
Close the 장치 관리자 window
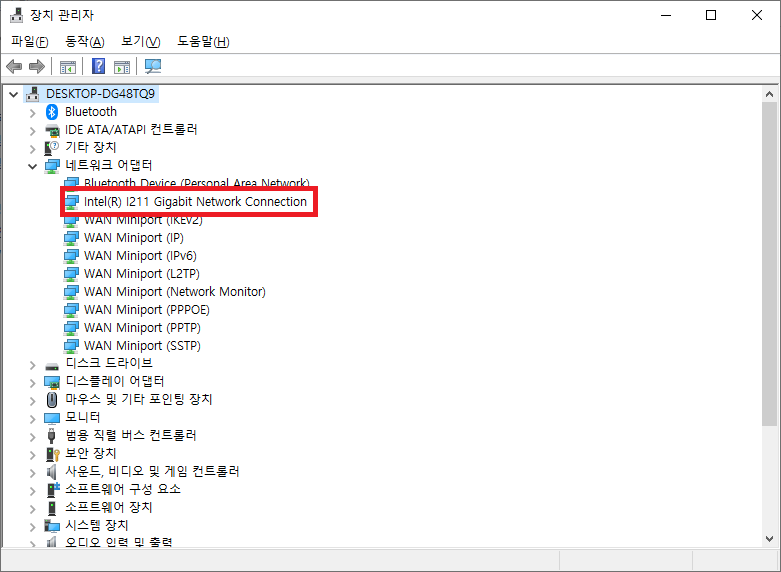(757, 15)
